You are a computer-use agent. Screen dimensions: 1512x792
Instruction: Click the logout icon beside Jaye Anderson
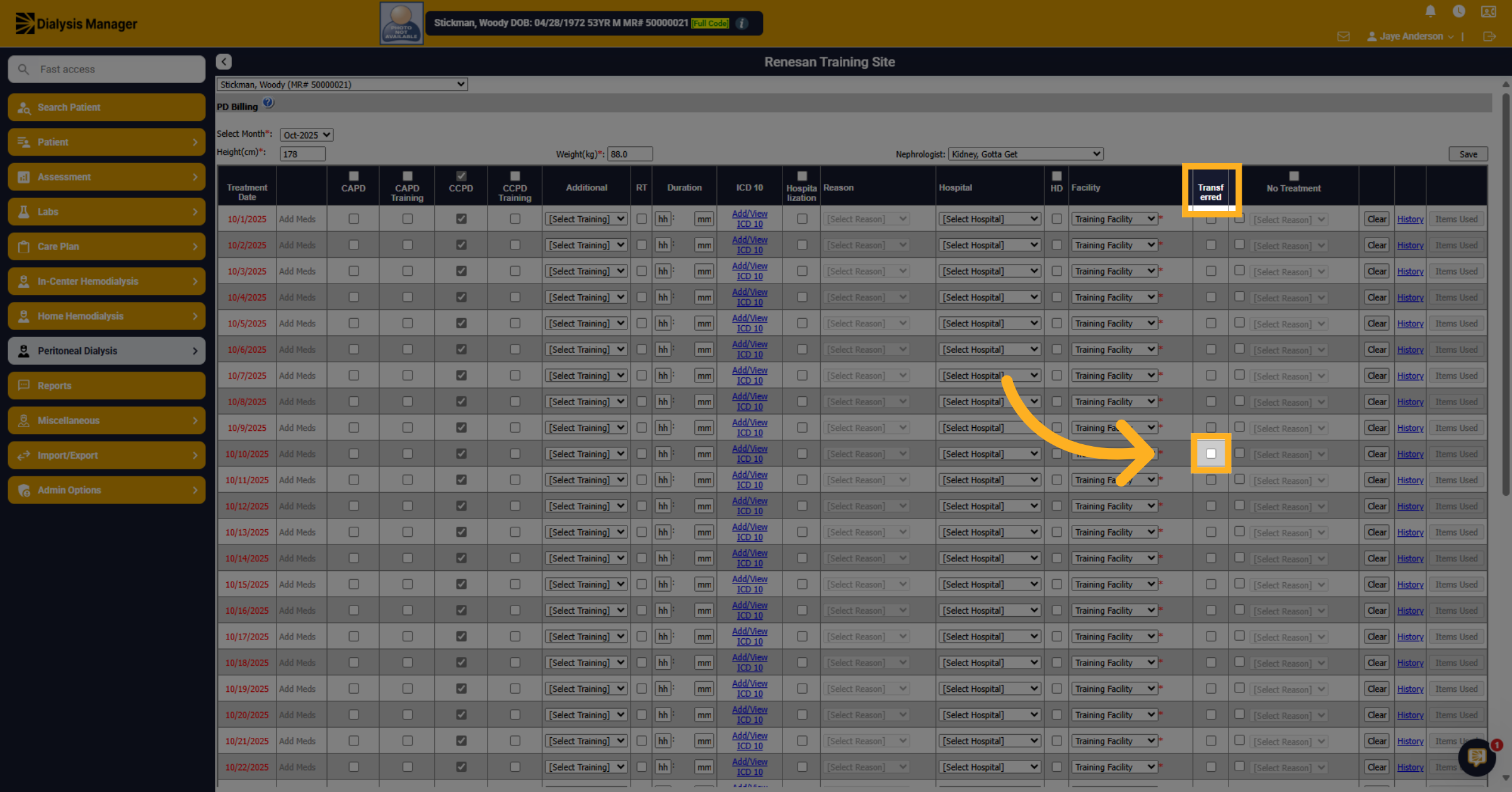(x=1489, y=37)
